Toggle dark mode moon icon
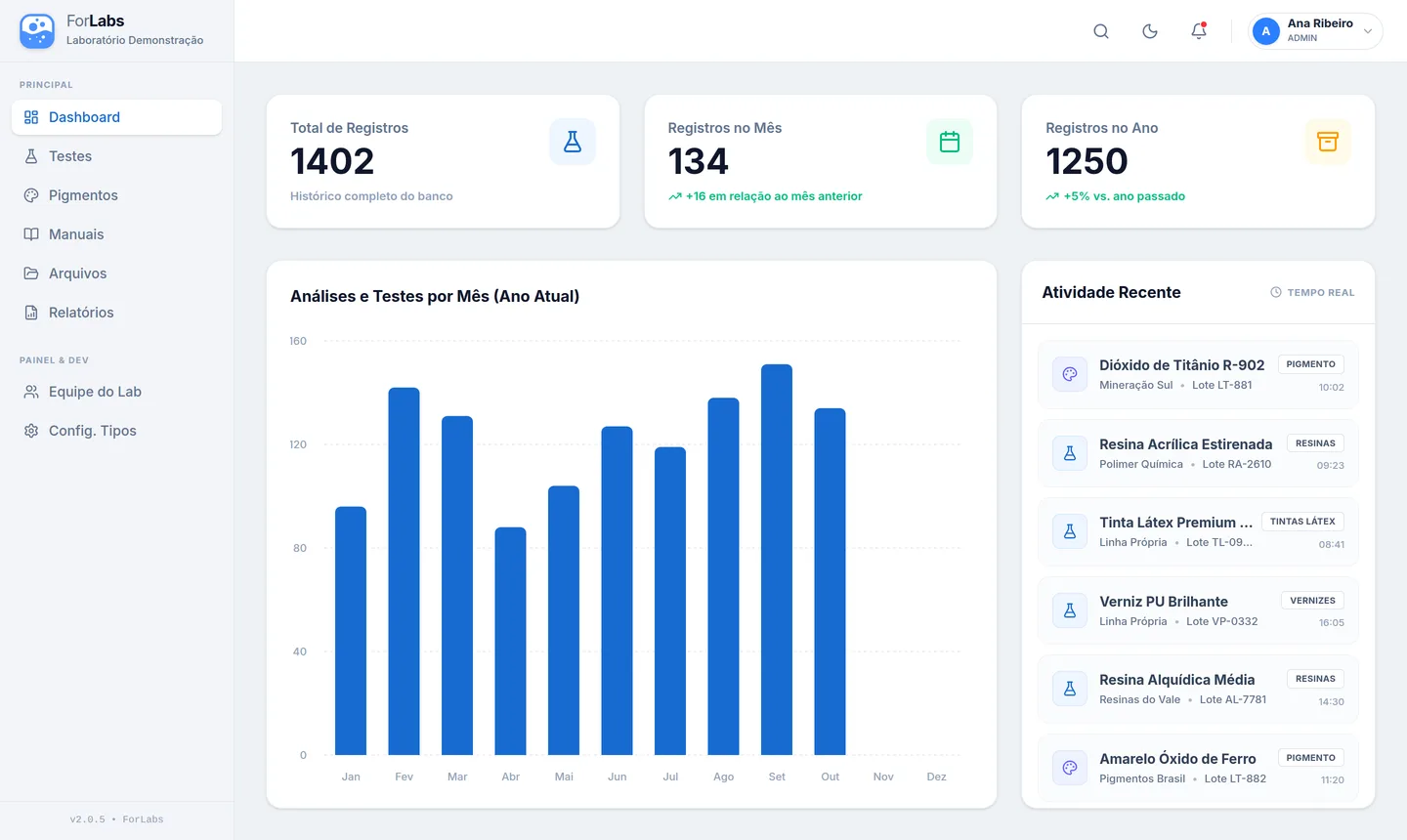1407x840 pixels. coord(1150,31)
